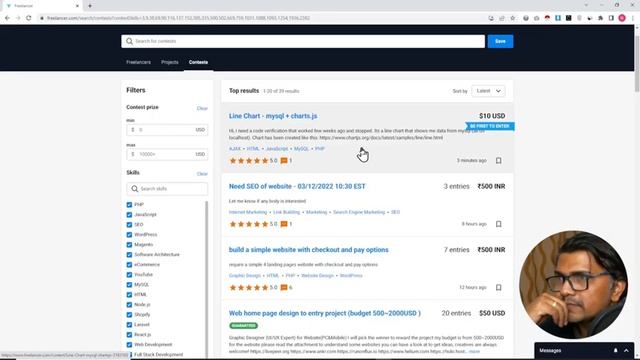Uncheck the PHP skill filter
640x360 pixels.
coord(129,204)
